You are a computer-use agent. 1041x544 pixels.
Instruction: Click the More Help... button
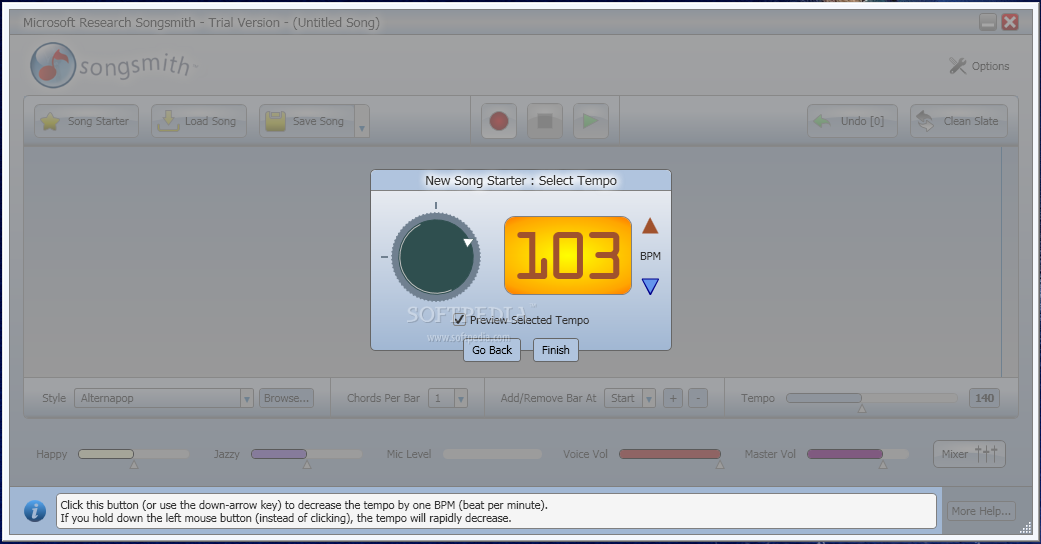(981, 511)
